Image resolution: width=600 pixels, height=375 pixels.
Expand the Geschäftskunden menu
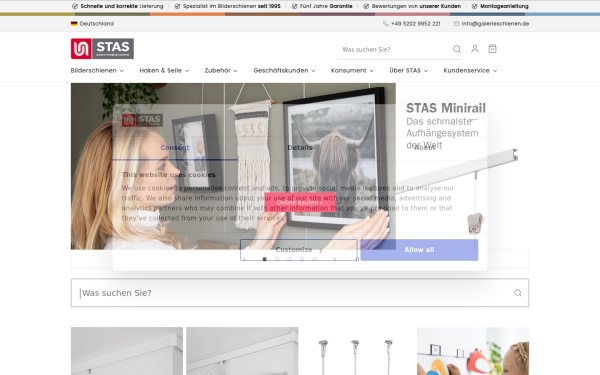click(284, 70)
